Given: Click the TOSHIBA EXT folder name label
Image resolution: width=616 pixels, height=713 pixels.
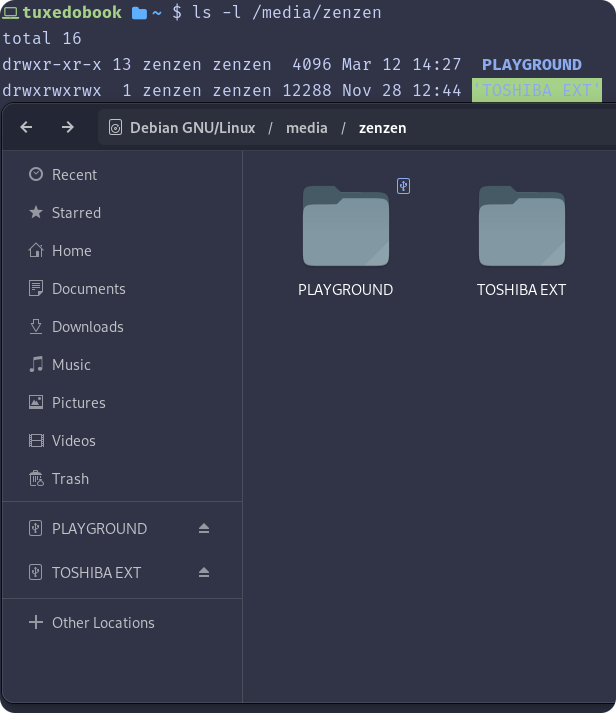Looking at the screenshot, I should click(521, 290).
